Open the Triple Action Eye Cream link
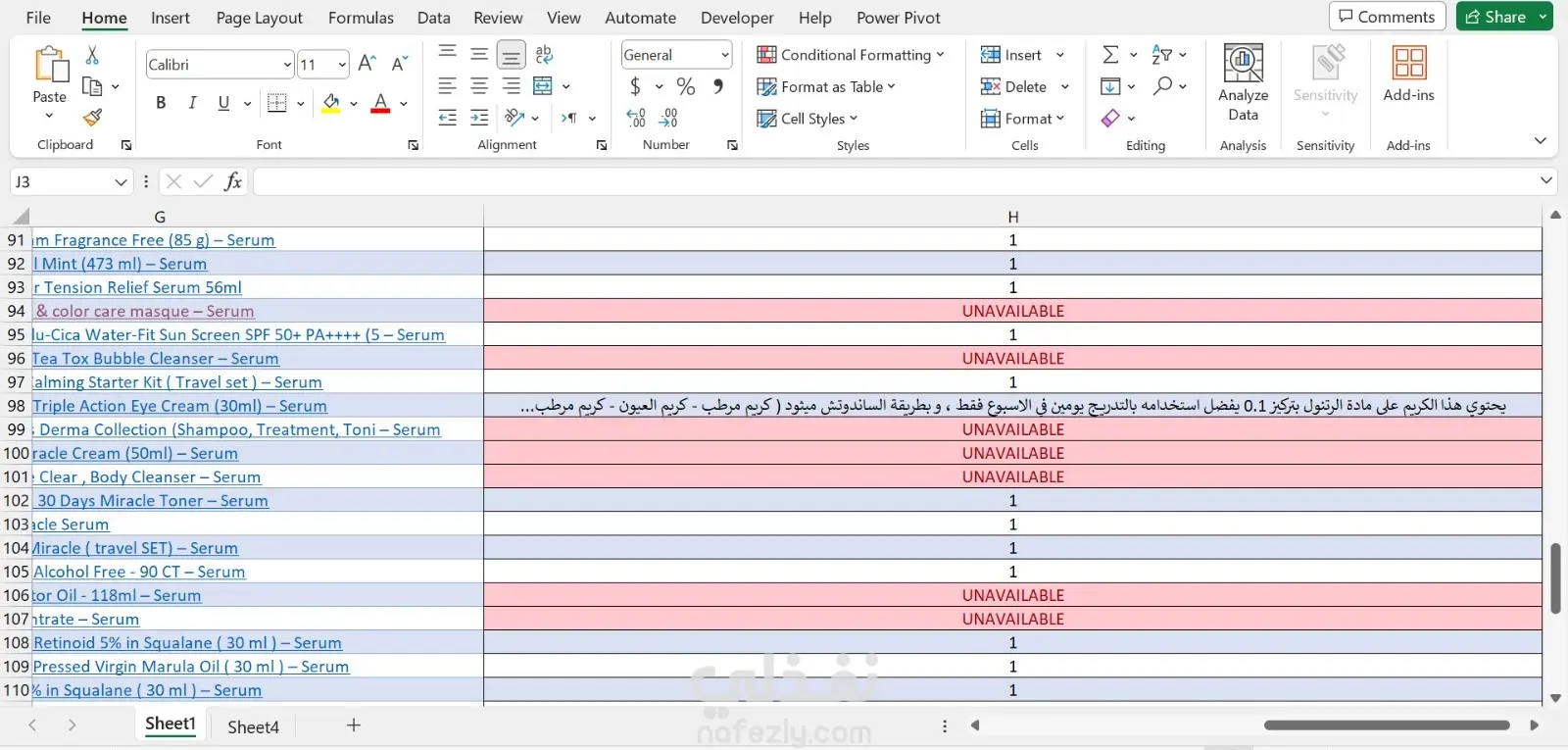The image size is (1568, 750). [180, 406]
